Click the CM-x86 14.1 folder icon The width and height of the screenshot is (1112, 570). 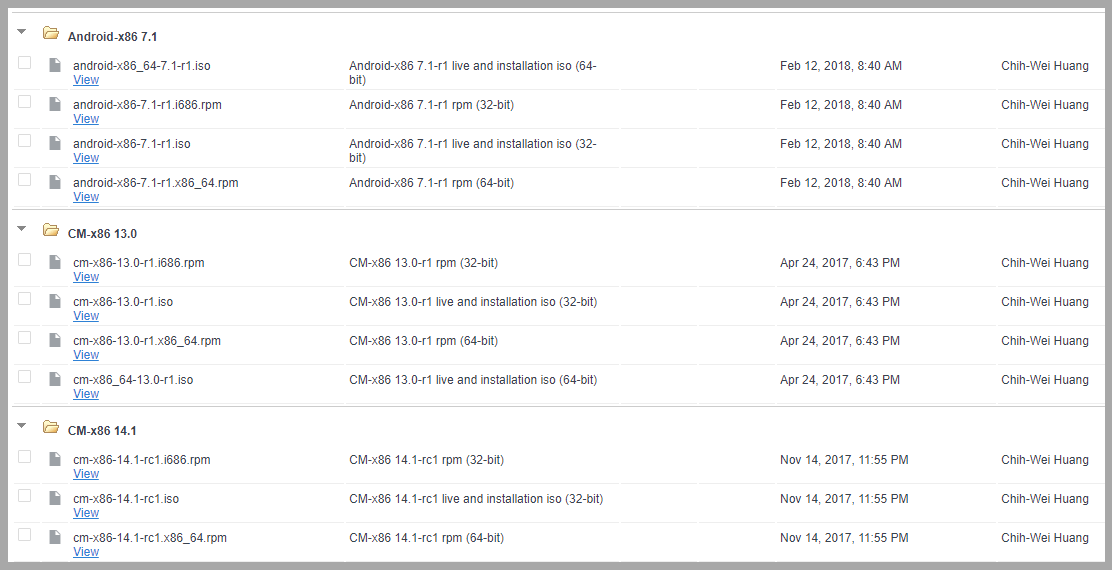pyautogui.click(x=51, y=428)
